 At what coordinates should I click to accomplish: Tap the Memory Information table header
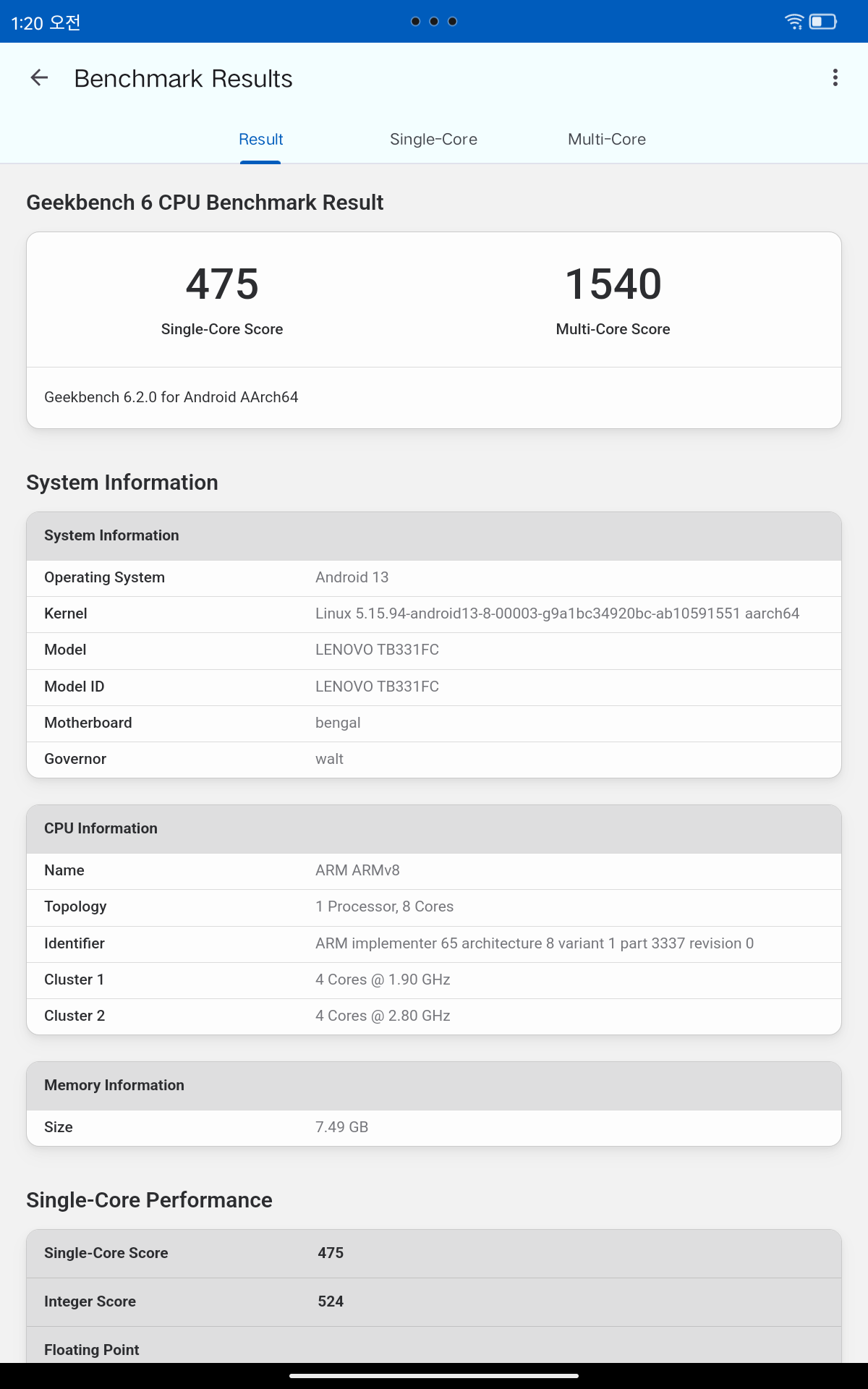434,1086
